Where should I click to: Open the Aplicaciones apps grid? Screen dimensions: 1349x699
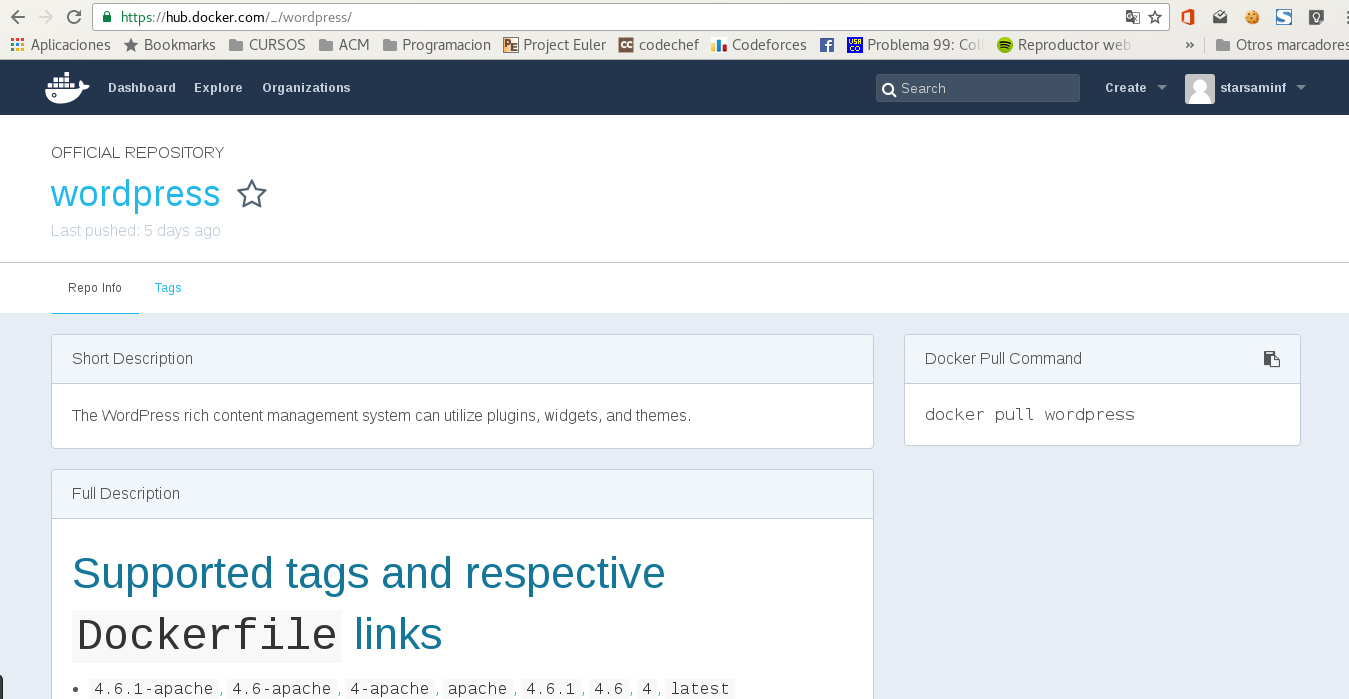[60, 45]
